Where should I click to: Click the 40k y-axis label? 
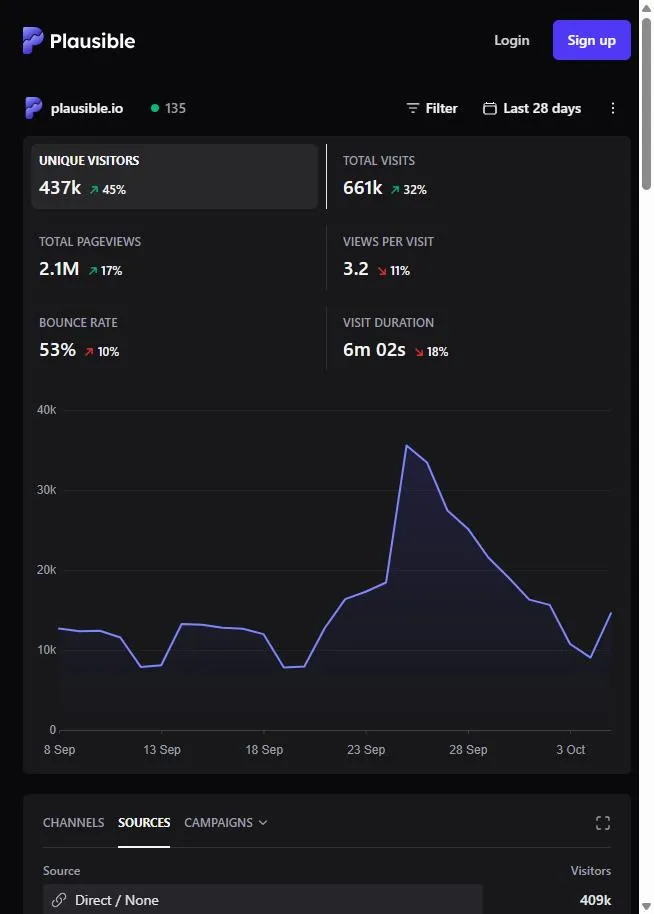[x=47, y=410]
